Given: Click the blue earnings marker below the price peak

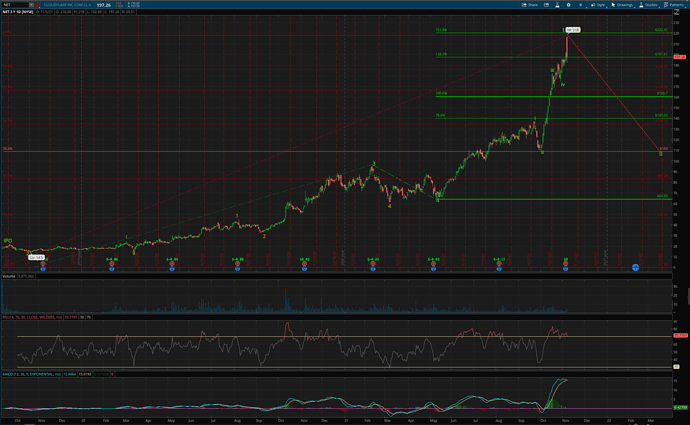Looking at the screenshot, I should 566,268.
